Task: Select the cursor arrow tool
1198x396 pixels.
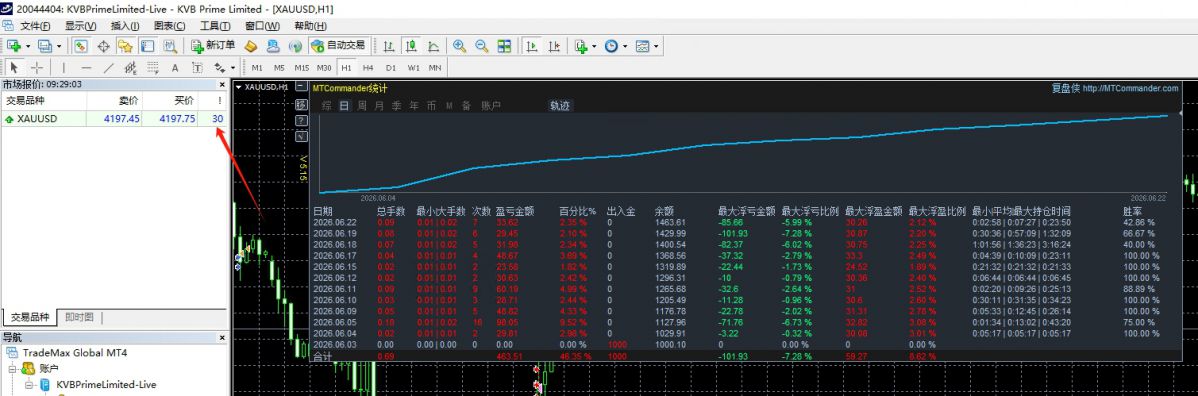Action: (x=15, y=67)
